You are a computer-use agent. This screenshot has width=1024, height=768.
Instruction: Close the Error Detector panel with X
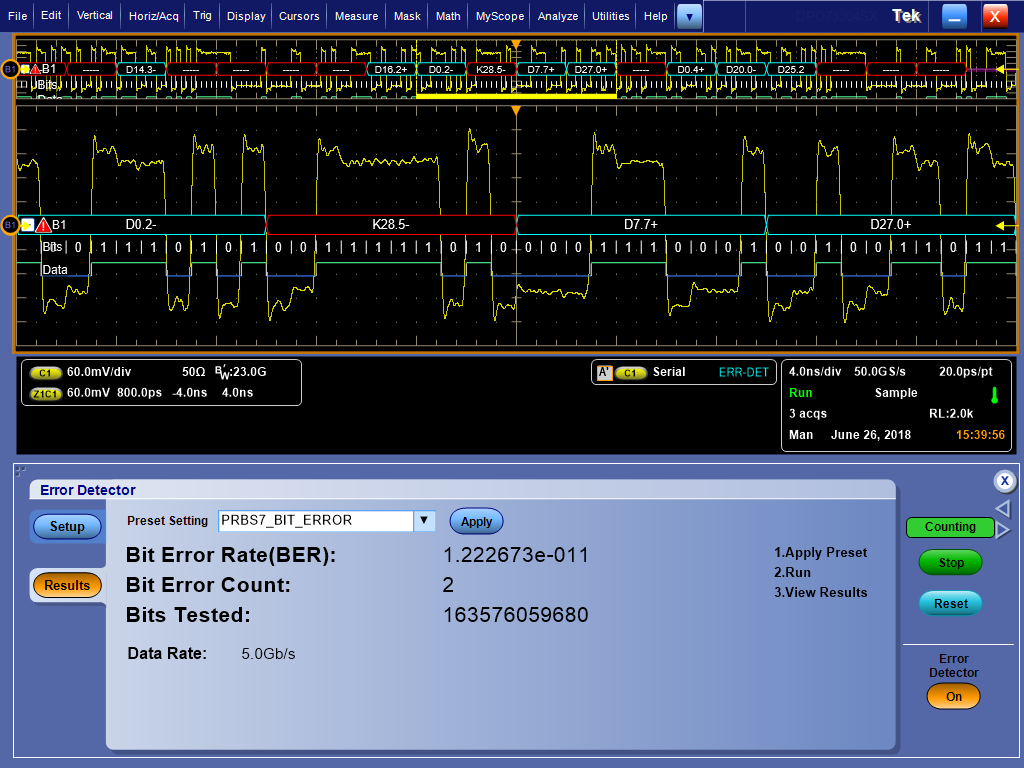(1004, 482)
